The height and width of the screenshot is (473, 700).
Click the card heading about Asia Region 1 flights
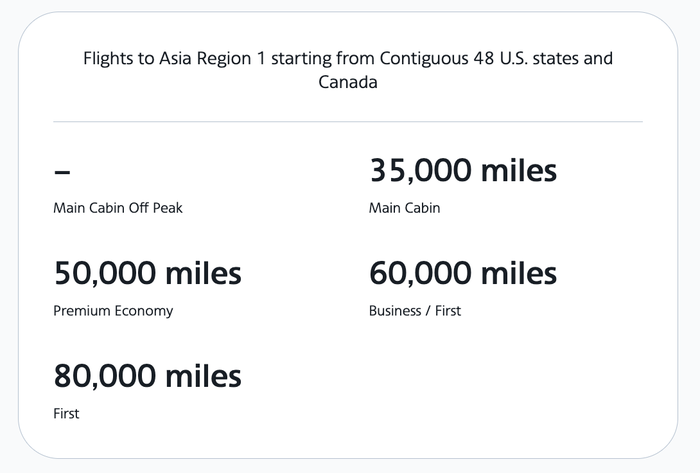click(348, 70)
